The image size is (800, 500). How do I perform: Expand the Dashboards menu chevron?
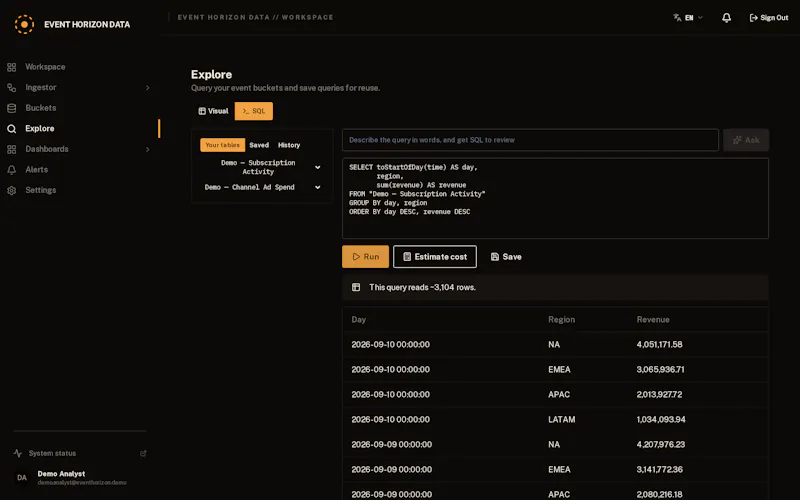tap(147, 149)
